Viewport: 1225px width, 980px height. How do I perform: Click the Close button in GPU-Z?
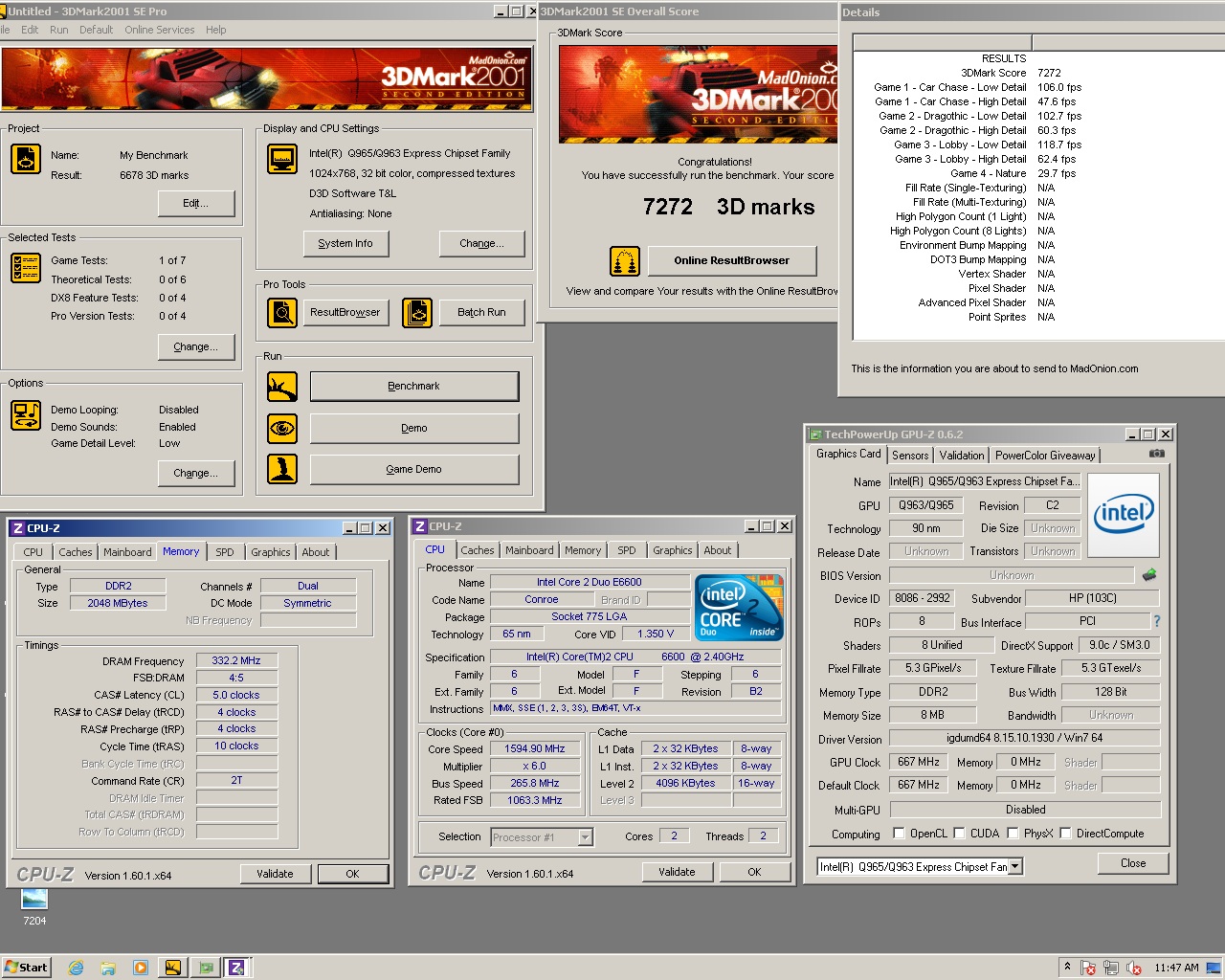(x=1133, y=863)
